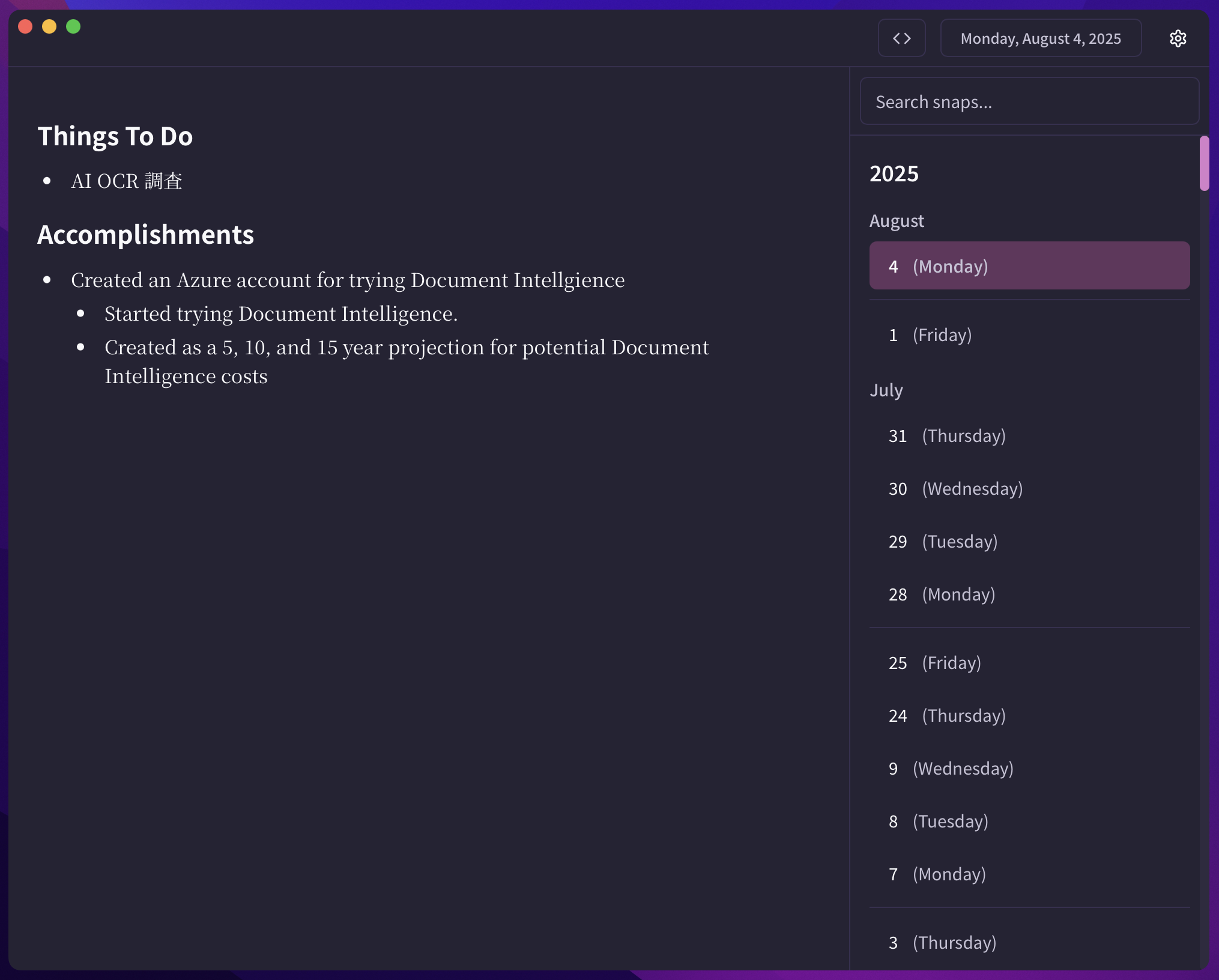
Task: Click Started trying Document Intelligence line
Action: coord(281,314)
